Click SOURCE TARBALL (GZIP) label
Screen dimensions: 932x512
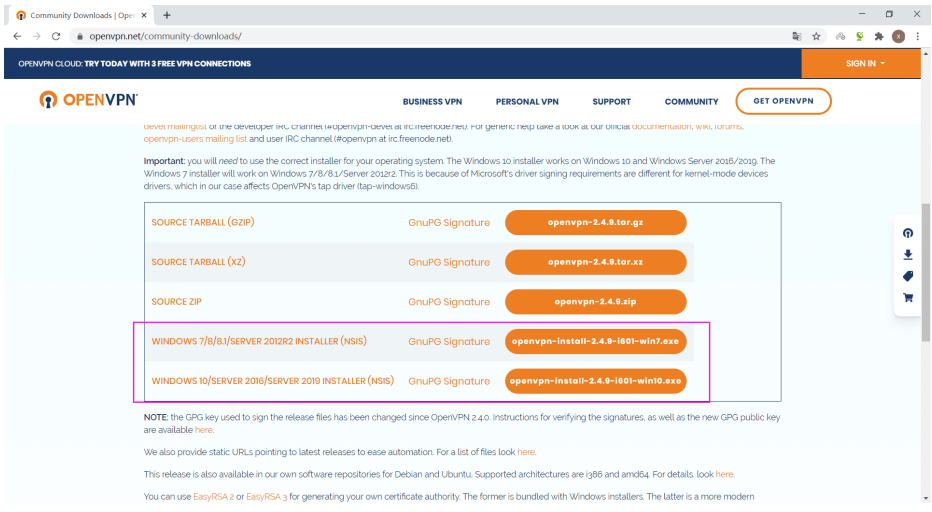pyautogui.click(x=203, y=222)
